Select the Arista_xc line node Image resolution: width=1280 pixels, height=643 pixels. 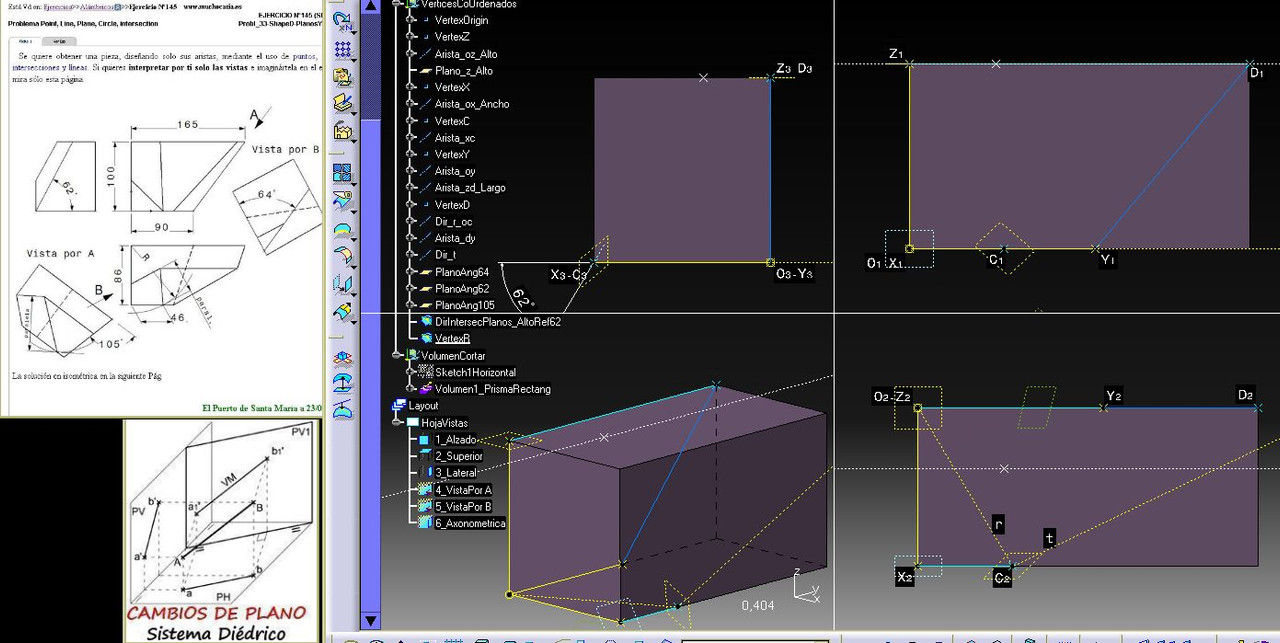tap(455, 138)
